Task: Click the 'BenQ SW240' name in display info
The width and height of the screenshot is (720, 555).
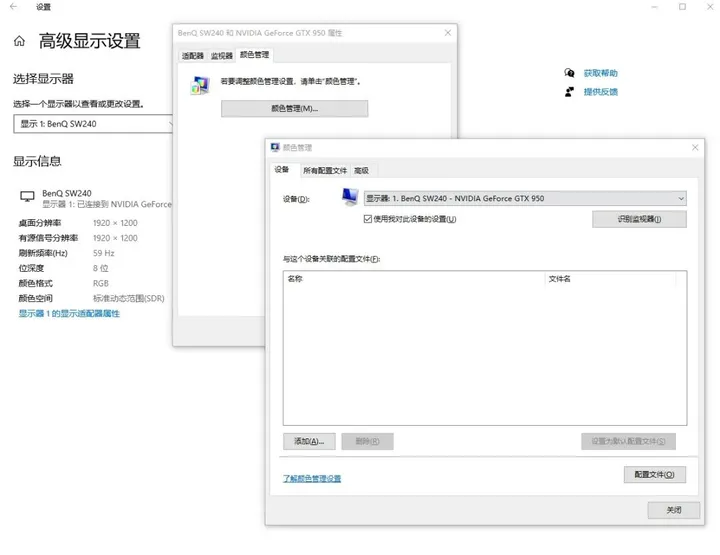Action: tap(67, 193)
